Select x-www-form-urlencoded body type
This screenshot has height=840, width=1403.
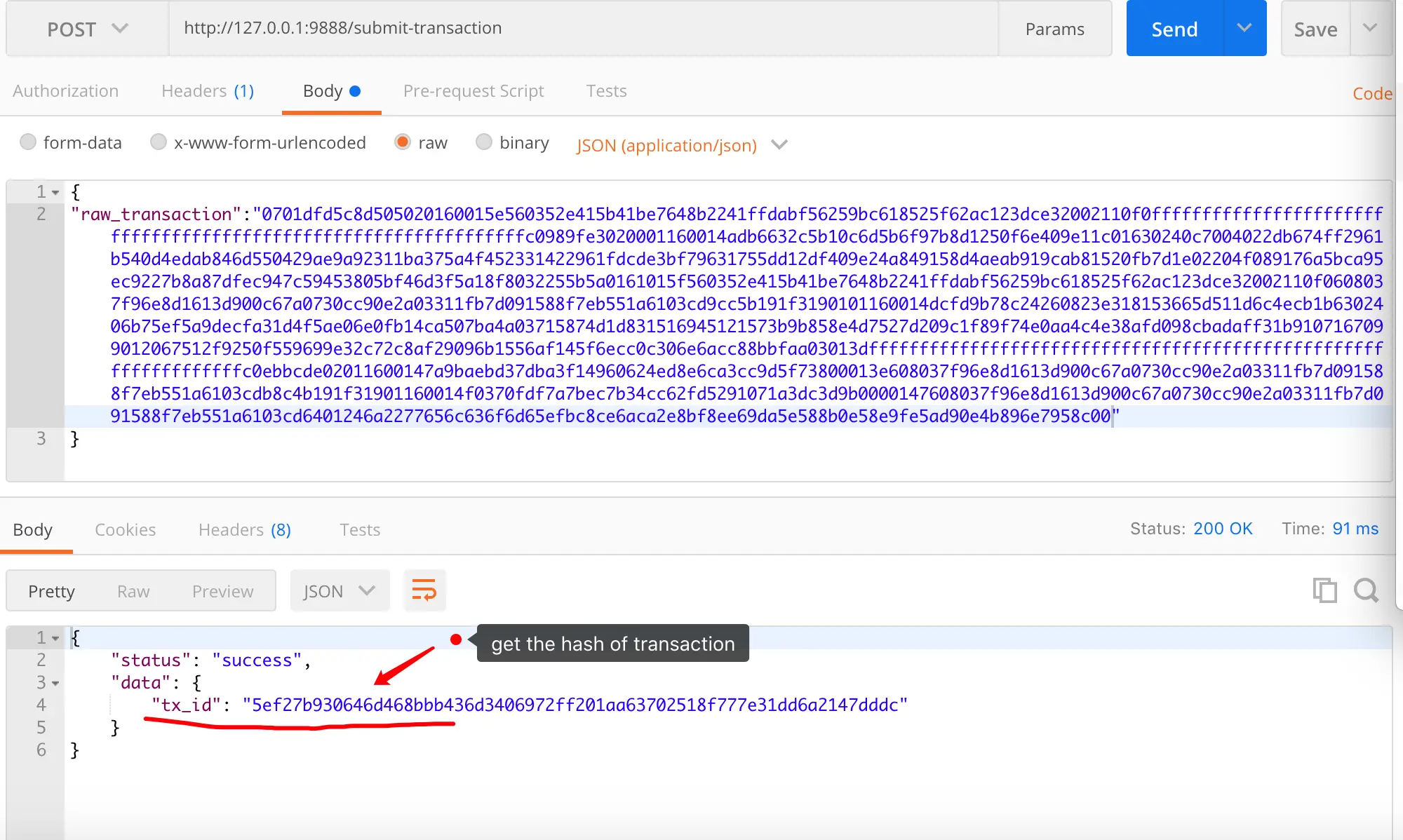(x=159, y=142)
